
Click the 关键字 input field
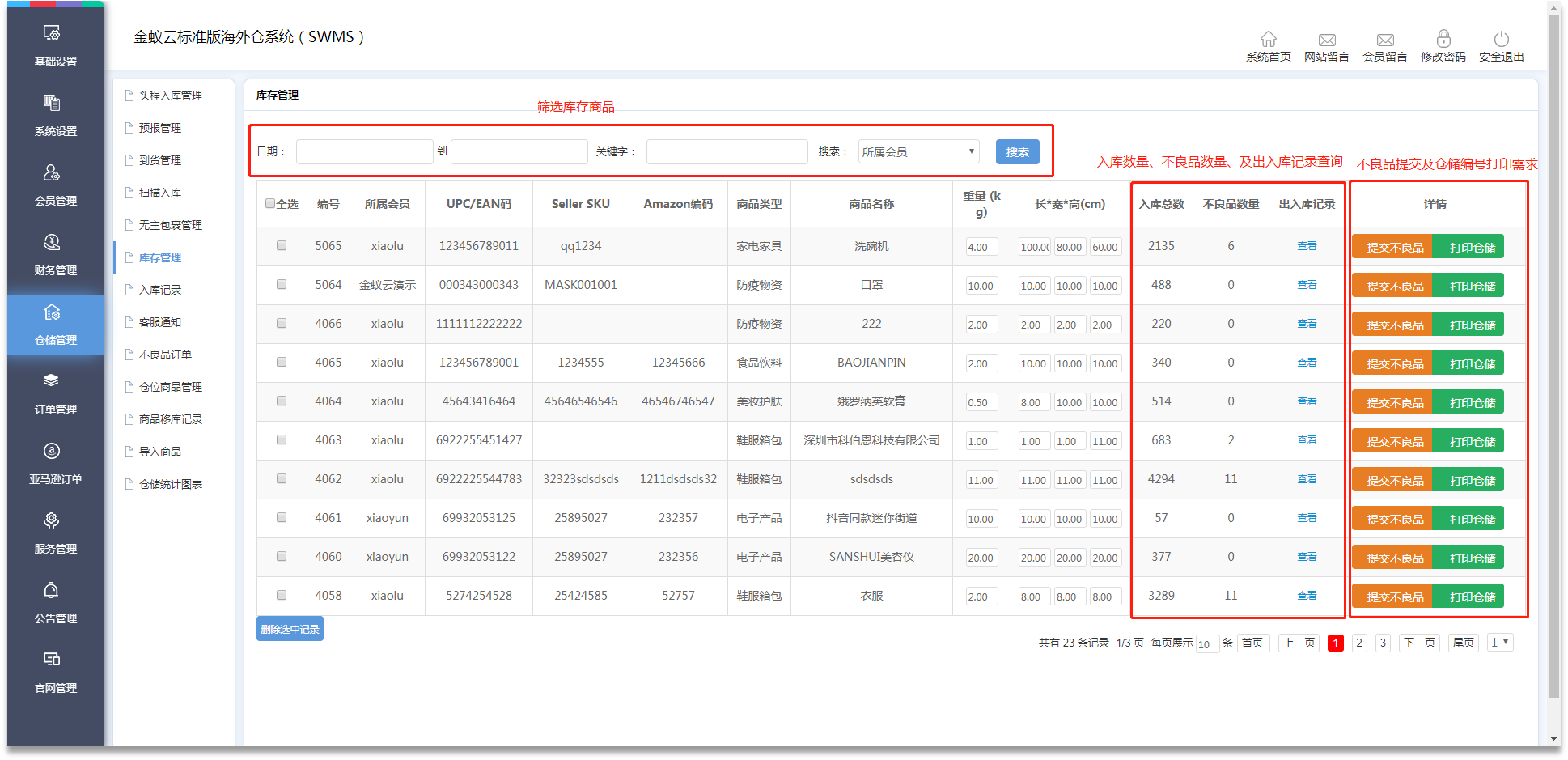click(727, 152)
